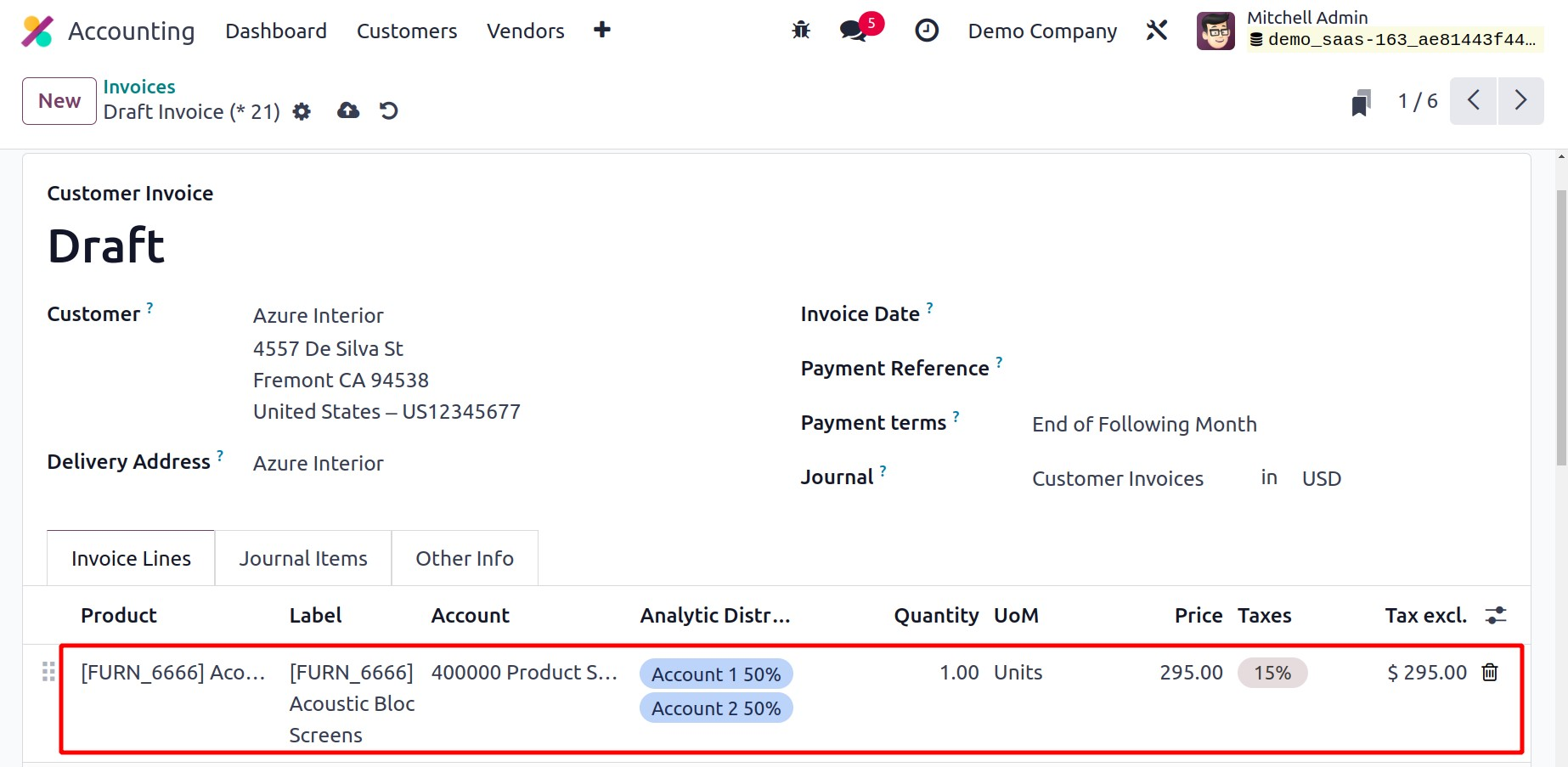1568x767 pixels.
Task: Open the Demo Company switcher
Action: click(1042, 31)
